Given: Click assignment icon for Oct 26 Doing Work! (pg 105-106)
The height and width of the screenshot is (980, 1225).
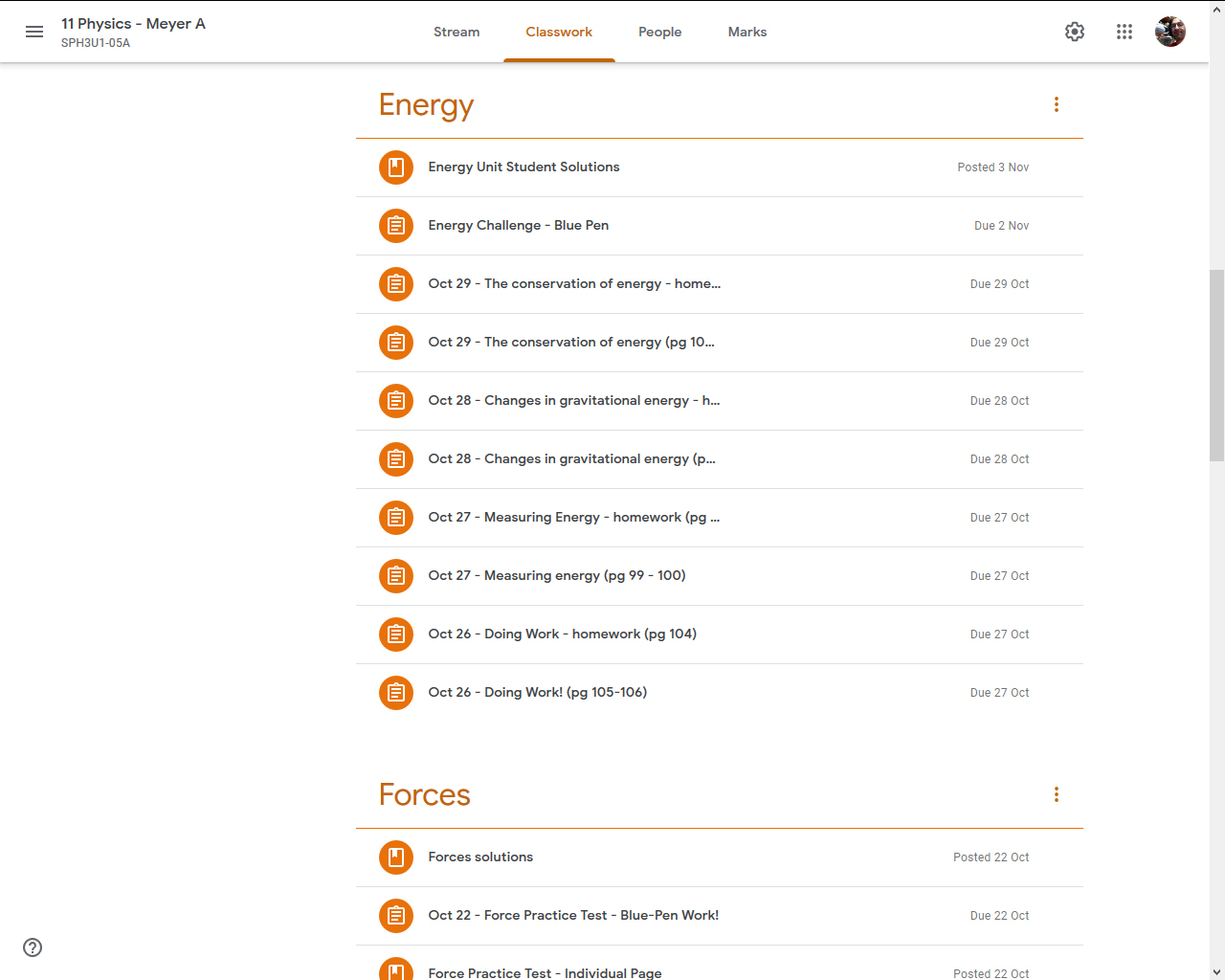Looking at the screenshot, I should pos(396,693).
